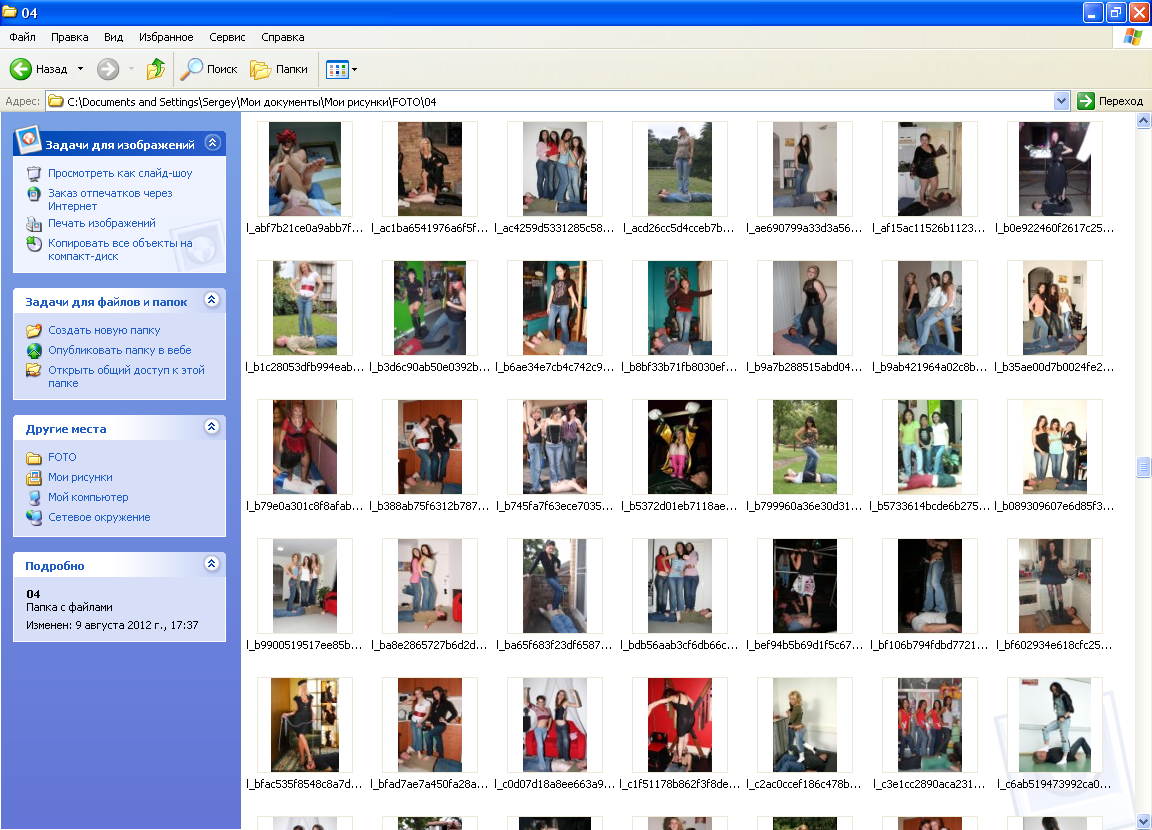
Task: Collapse the Другие места panel
Action: point(212,427)
